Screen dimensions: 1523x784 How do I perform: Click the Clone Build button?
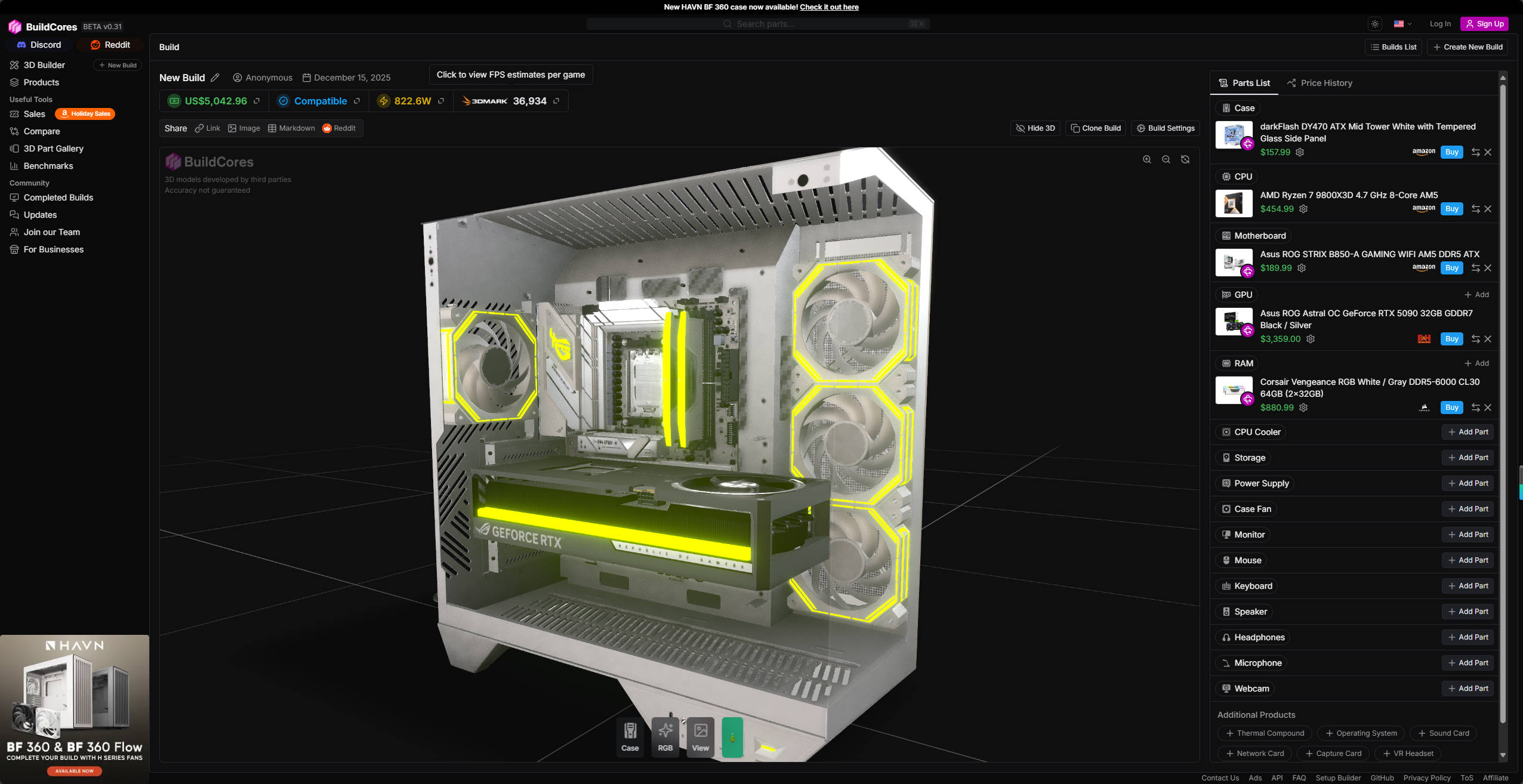pos(1096,128)
